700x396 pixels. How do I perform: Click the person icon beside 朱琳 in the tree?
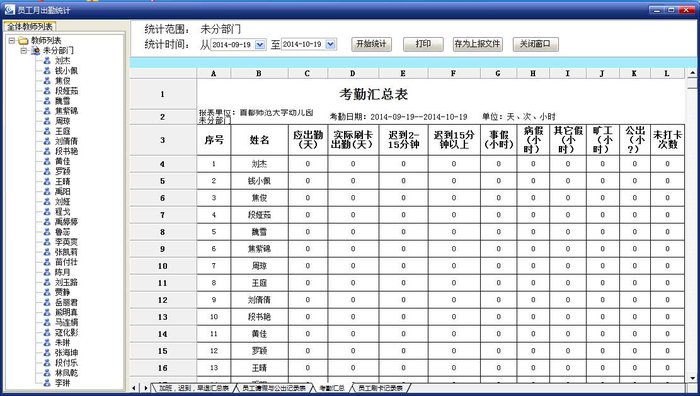tap(47, 342)
